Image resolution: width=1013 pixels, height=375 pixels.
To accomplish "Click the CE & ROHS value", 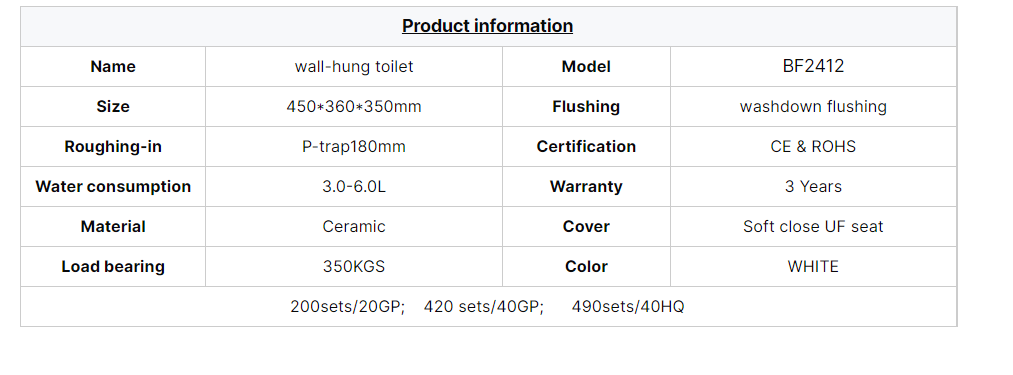I will click(813, 147).
